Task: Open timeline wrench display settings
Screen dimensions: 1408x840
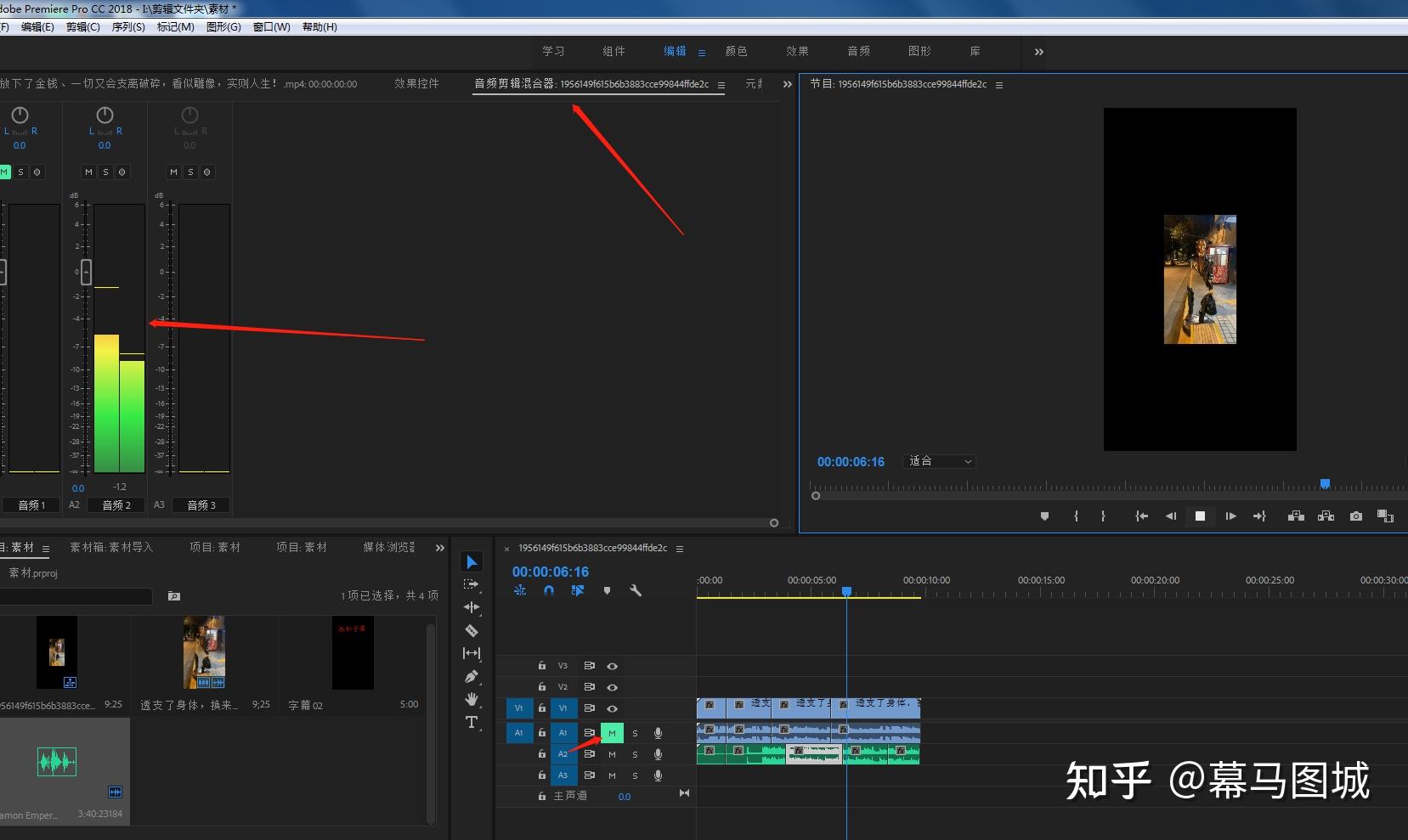Action: point(636,590)
